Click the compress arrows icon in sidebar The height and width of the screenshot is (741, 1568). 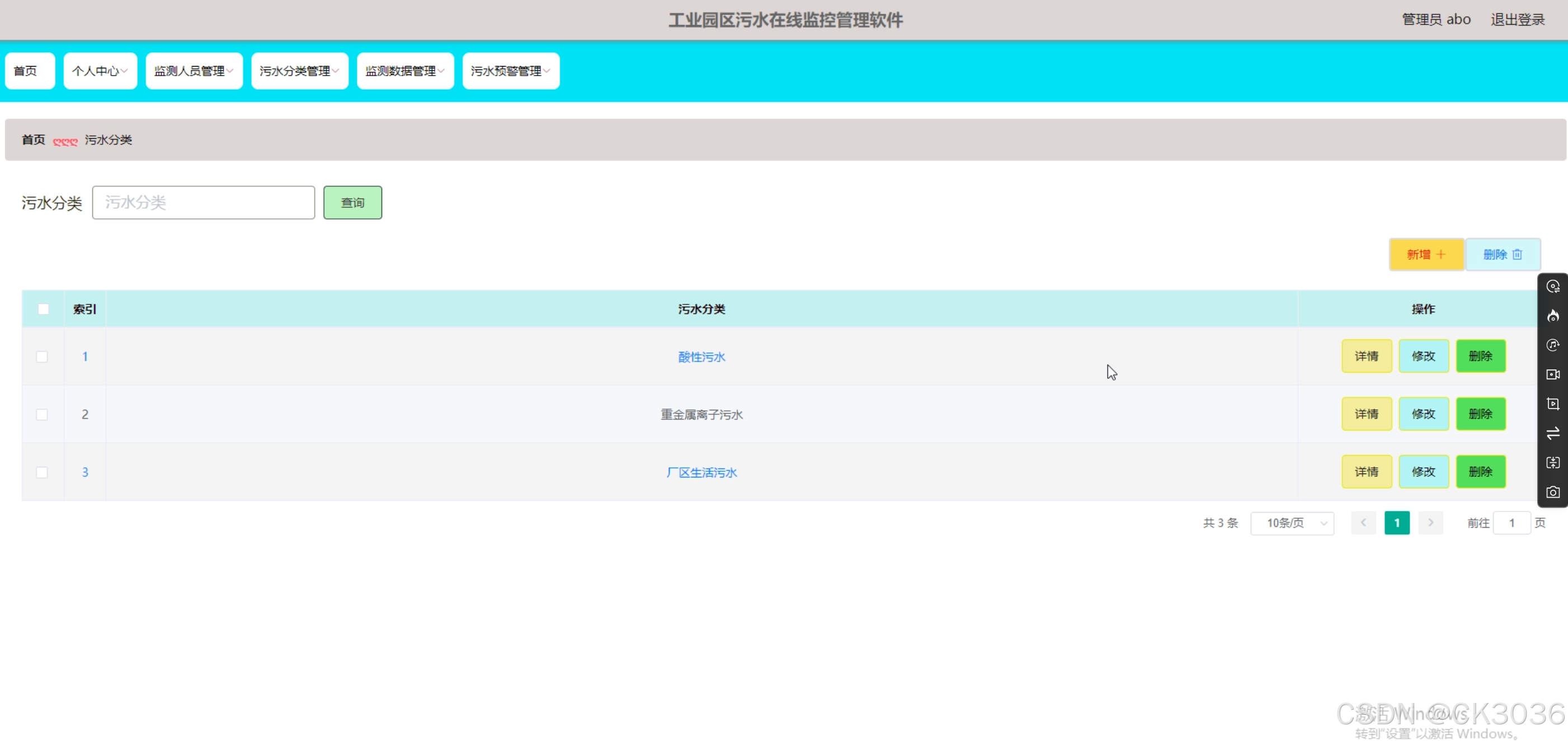(1553, 463)
